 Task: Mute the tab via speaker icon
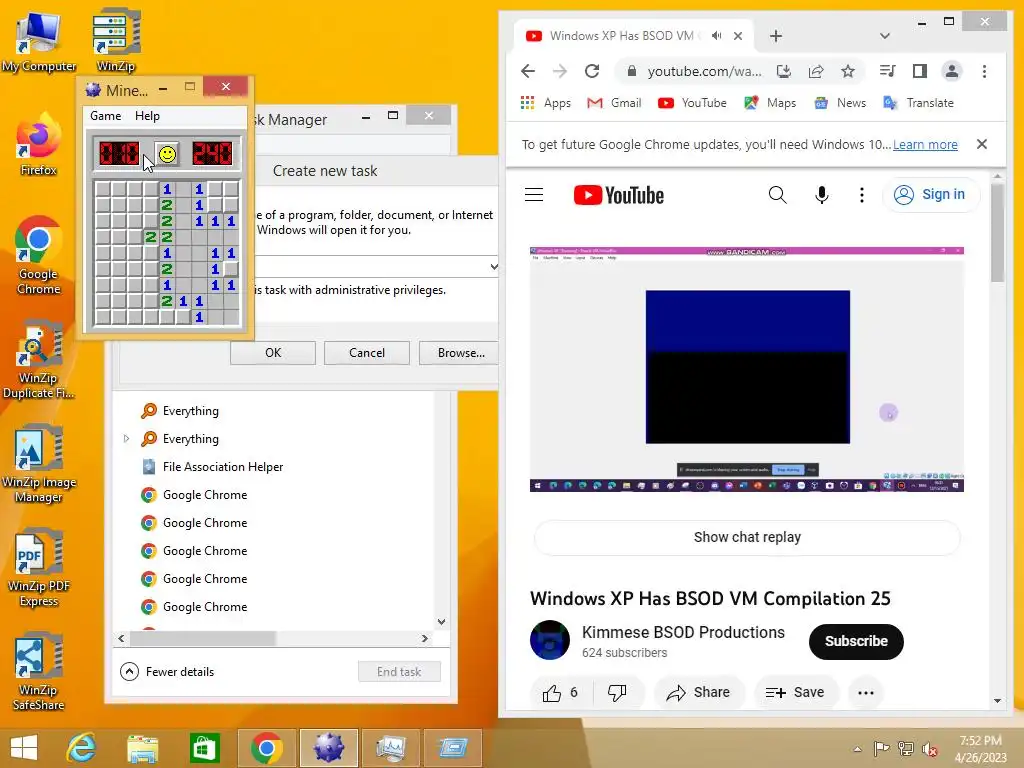716,36
